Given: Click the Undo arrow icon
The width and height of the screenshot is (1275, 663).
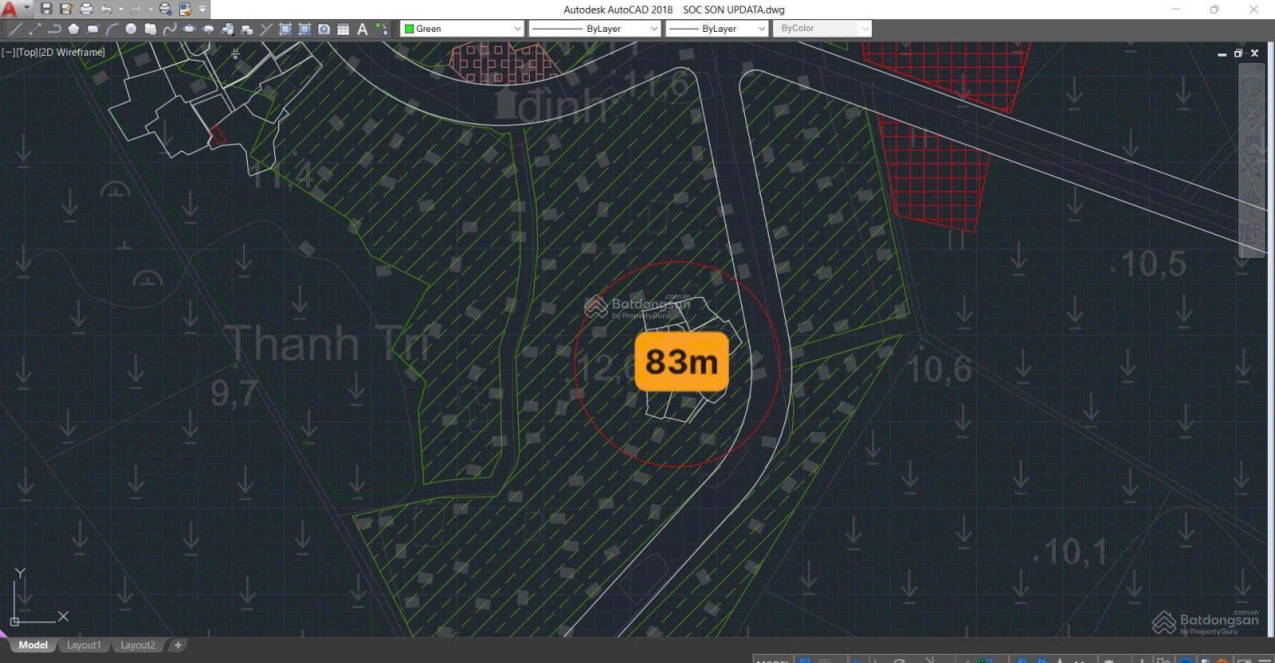Looking at the screenshot, I should coord(106,9).
